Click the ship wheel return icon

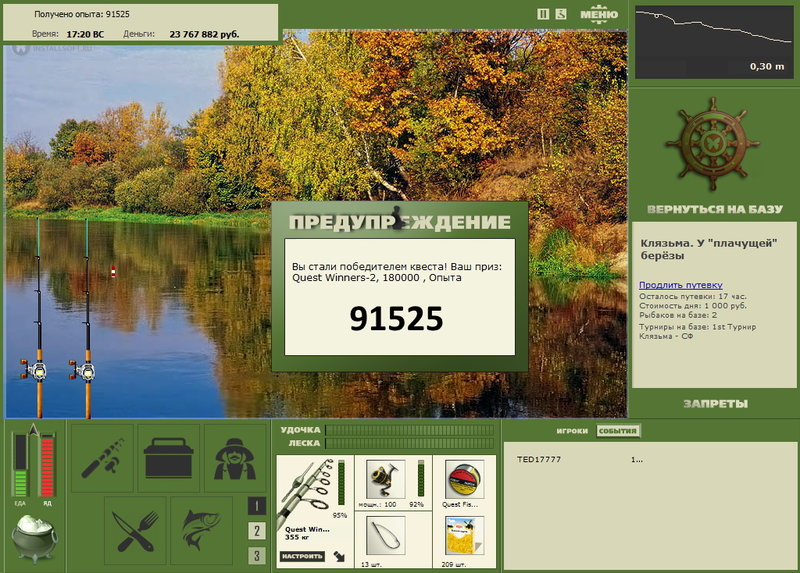tap(712, 145)
